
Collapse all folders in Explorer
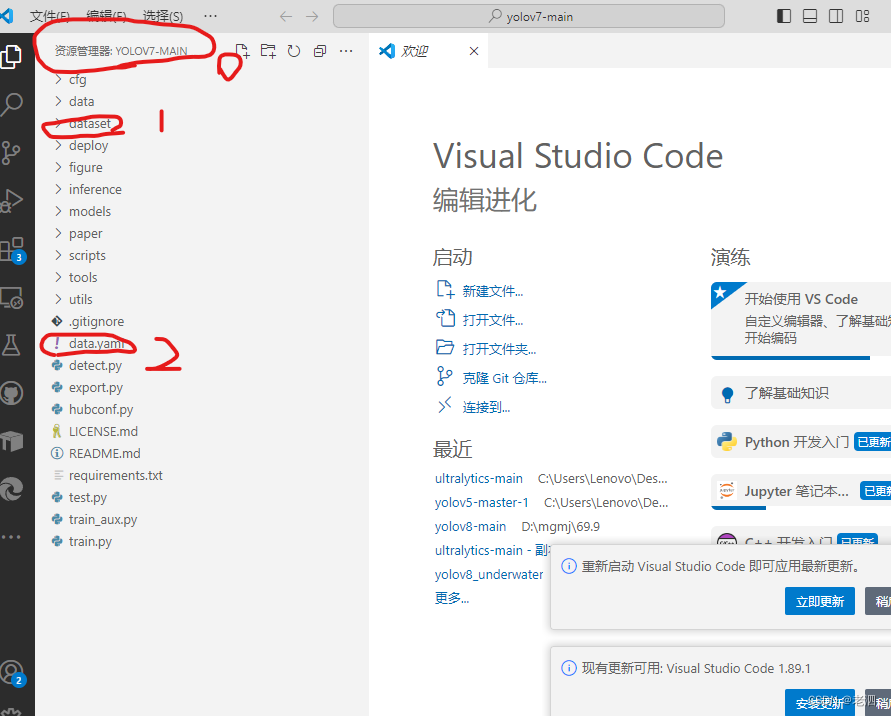pos(320,51)
